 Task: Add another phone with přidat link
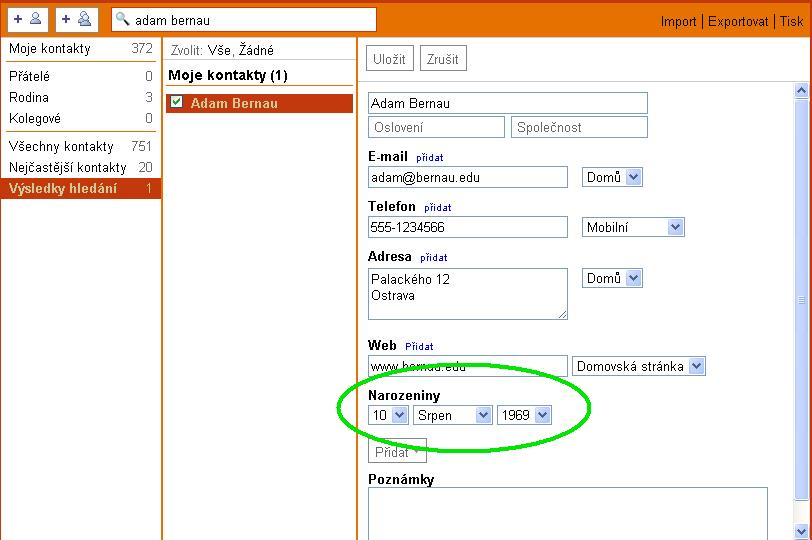(437, 208)
